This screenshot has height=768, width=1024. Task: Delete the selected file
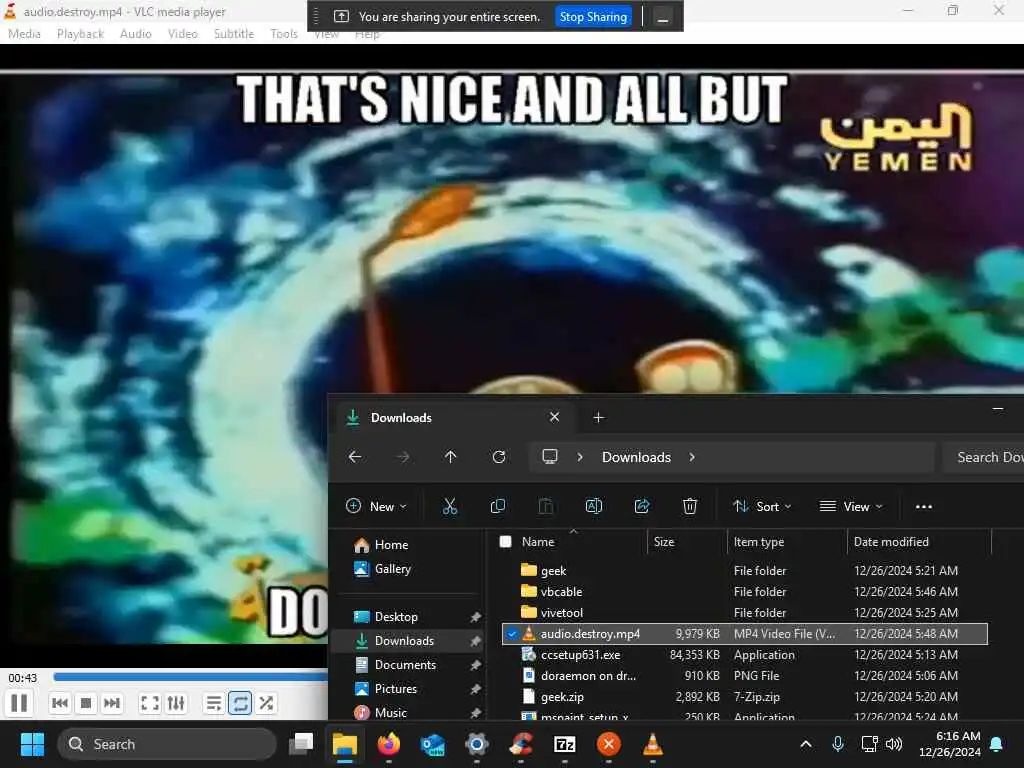[x=690, y=507]
